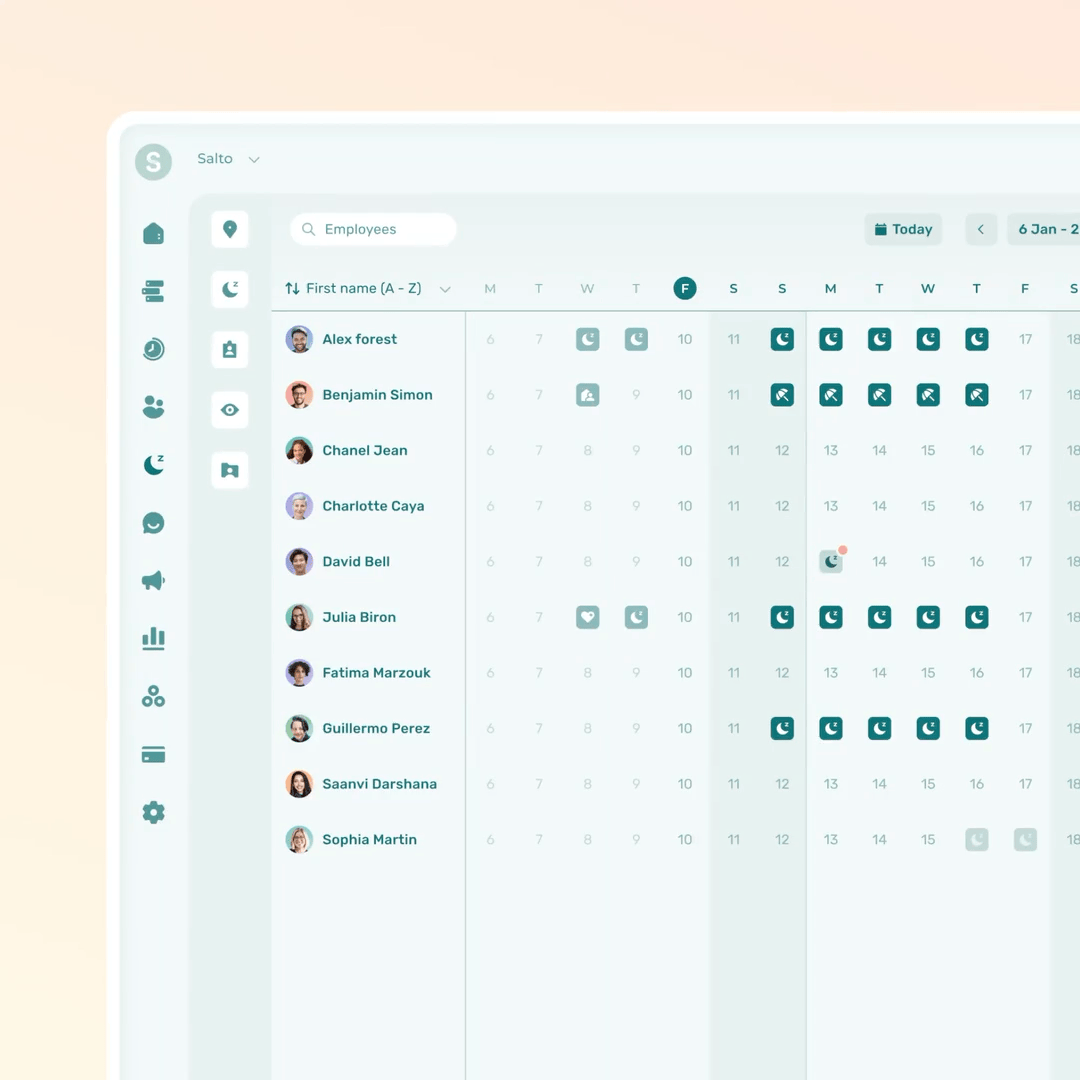Click the Today button
Screen dimensions: 1080x1080
903,229
